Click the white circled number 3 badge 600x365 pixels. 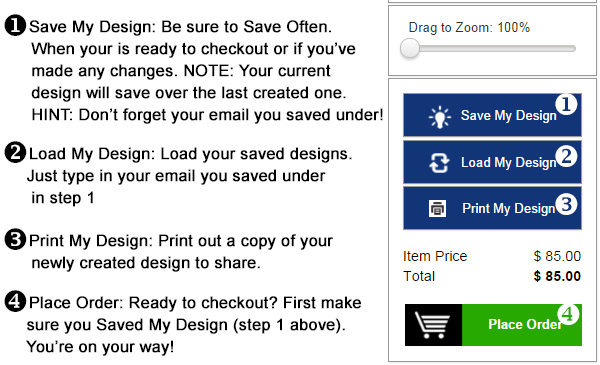(566, 204)
